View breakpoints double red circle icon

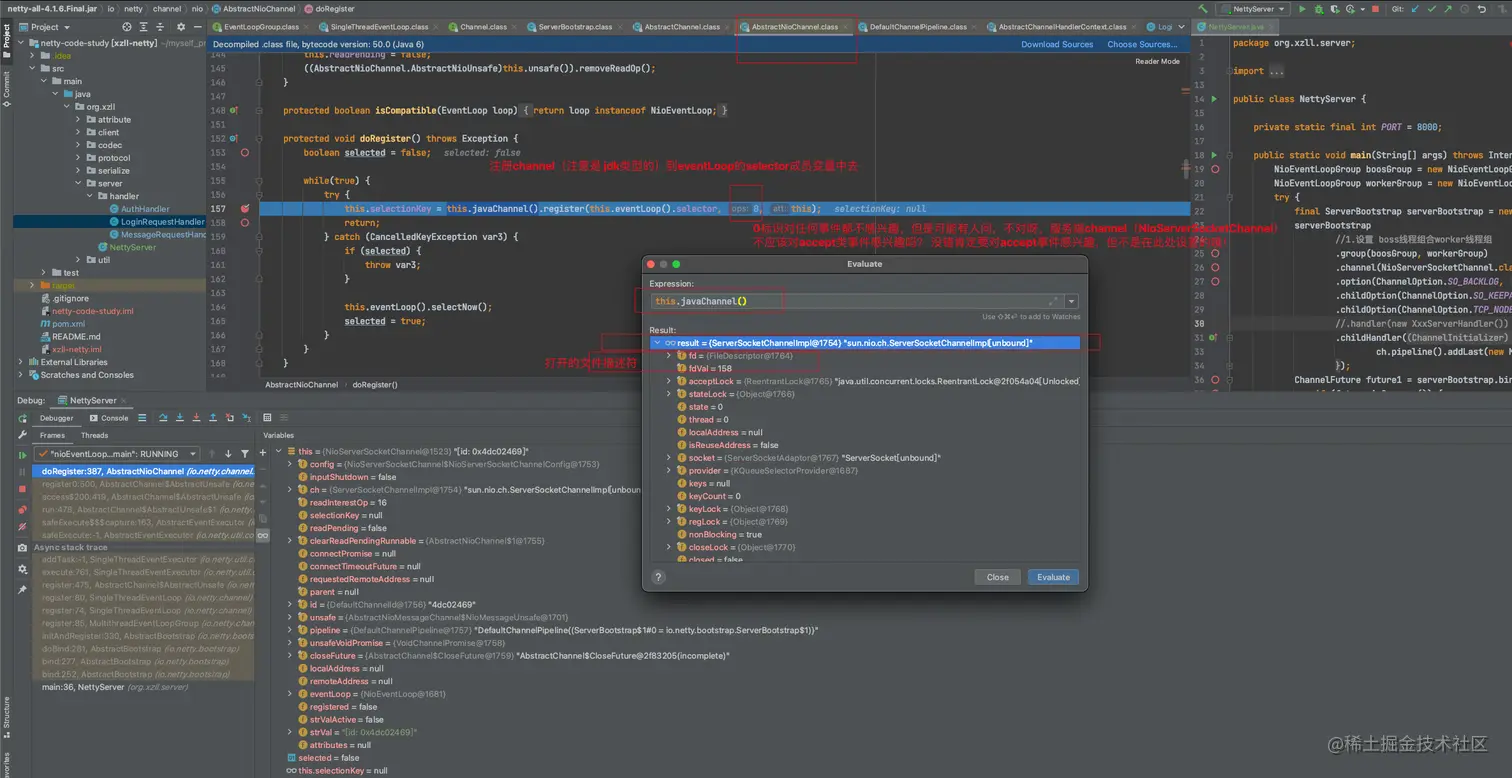[22, 510]
